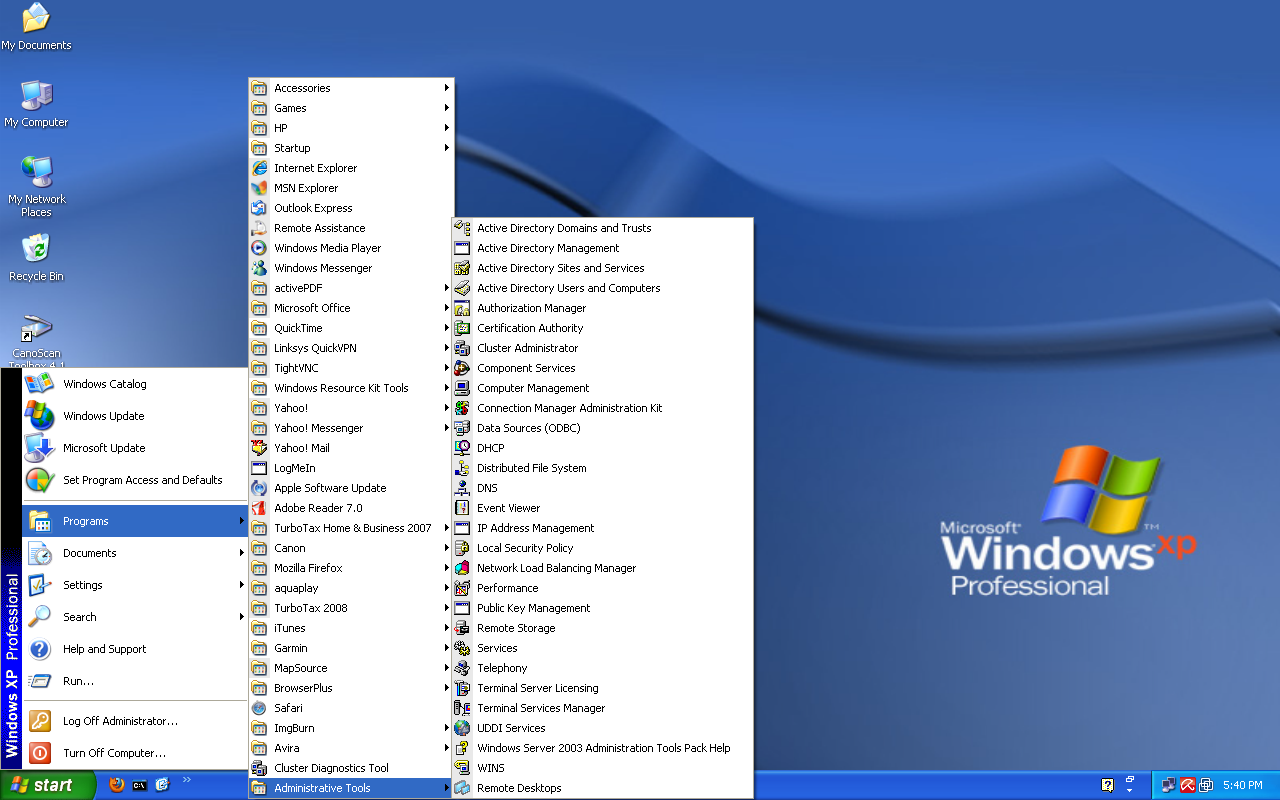The image size is (1280, 800).
Task: Click the Microsoft Update icon
Action: tap(39, 448)
